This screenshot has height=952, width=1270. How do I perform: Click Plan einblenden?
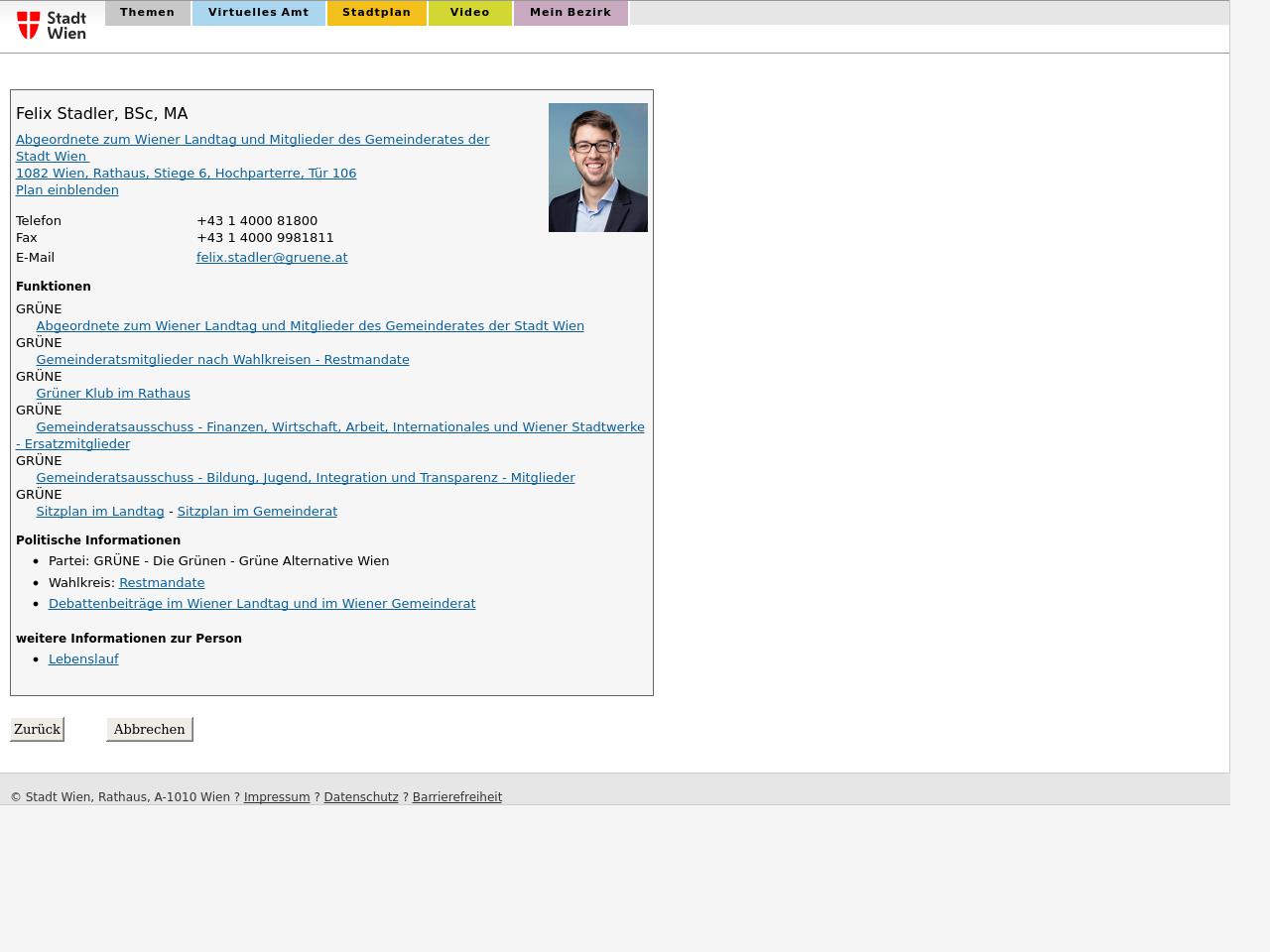66,189
